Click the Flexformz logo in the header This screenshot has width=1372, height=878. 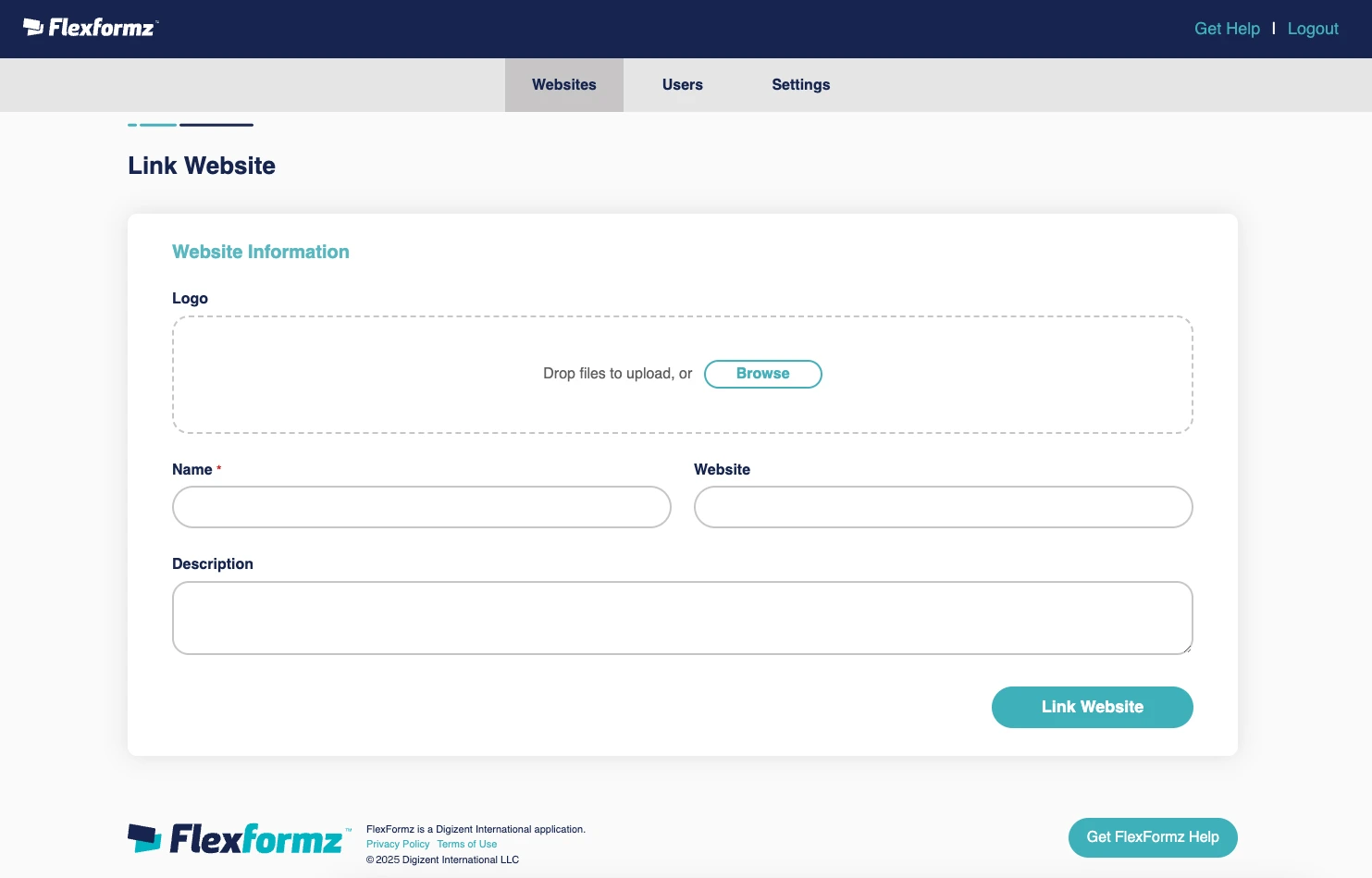[x=91, y=28]
